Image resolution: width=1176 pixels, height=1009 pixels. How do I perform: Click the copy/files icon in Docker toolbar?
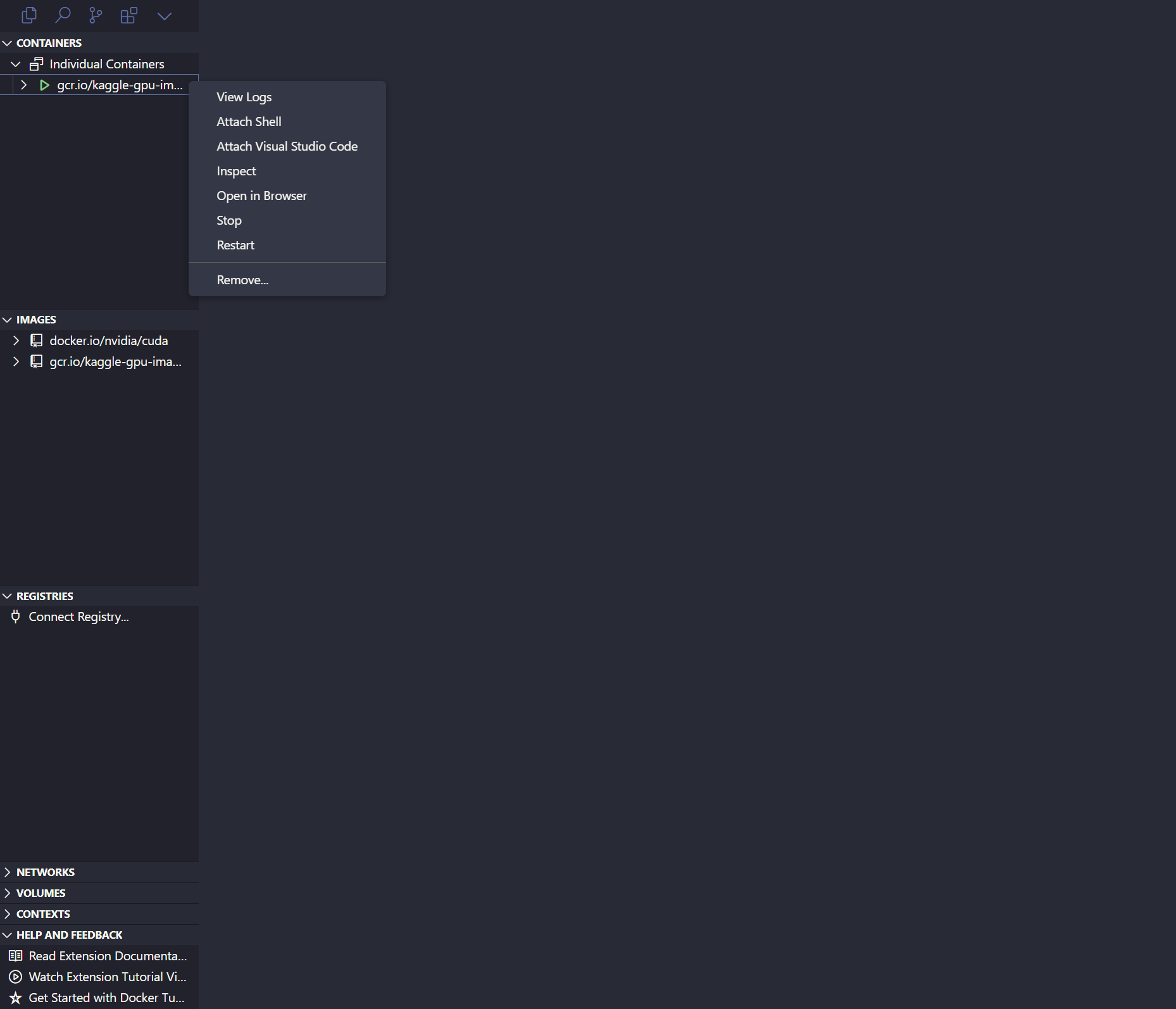point(29,15)
